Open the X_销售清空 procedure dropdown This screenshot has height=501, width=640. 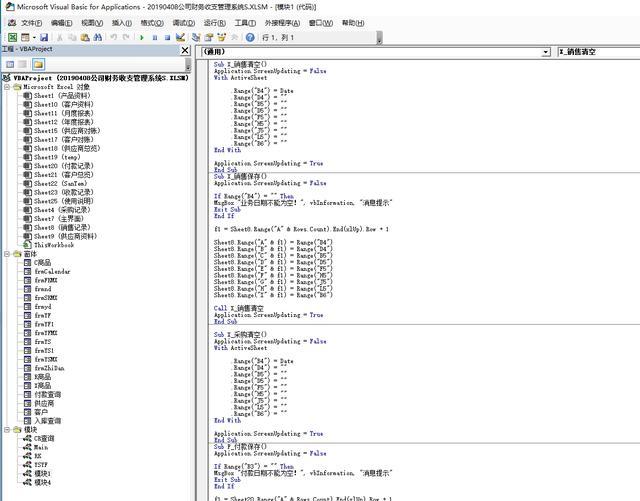[596, 51]
